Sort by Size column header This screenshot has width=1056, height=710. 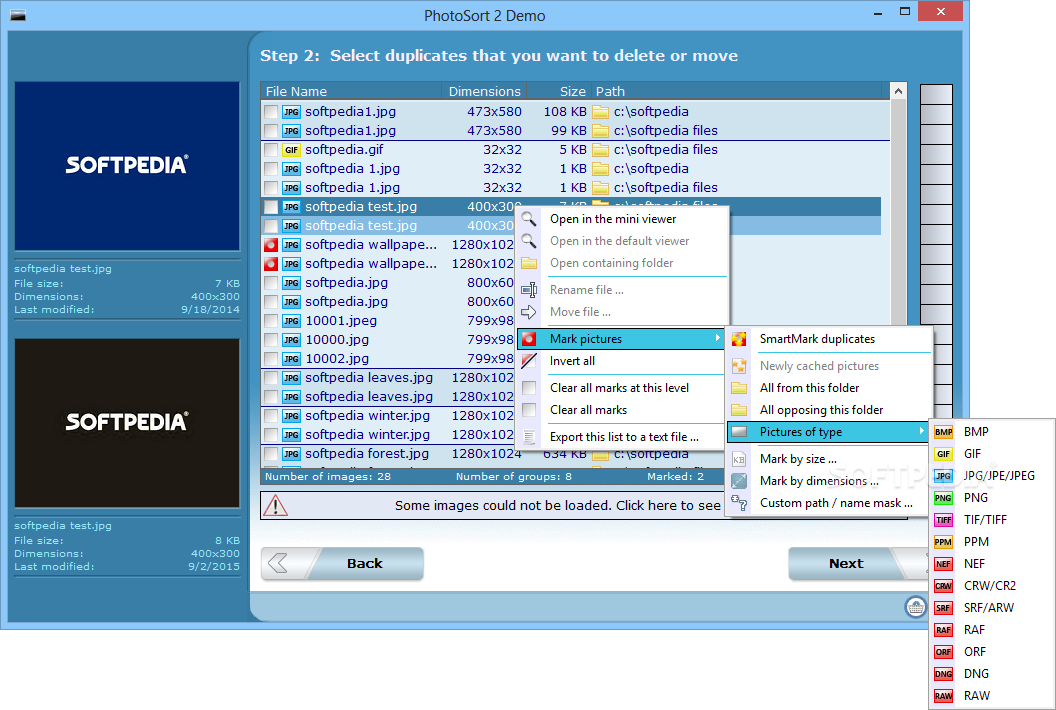click(x=558, y=91)
